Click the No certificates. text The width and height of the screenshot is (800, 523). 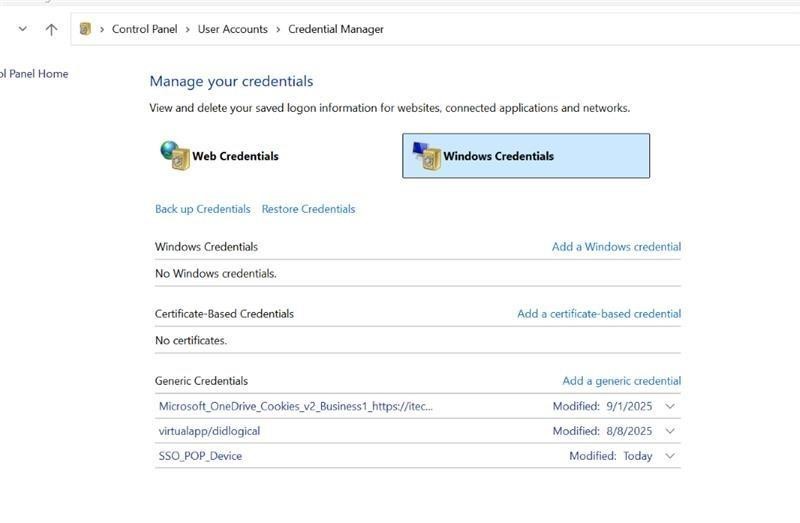[191, 340]
